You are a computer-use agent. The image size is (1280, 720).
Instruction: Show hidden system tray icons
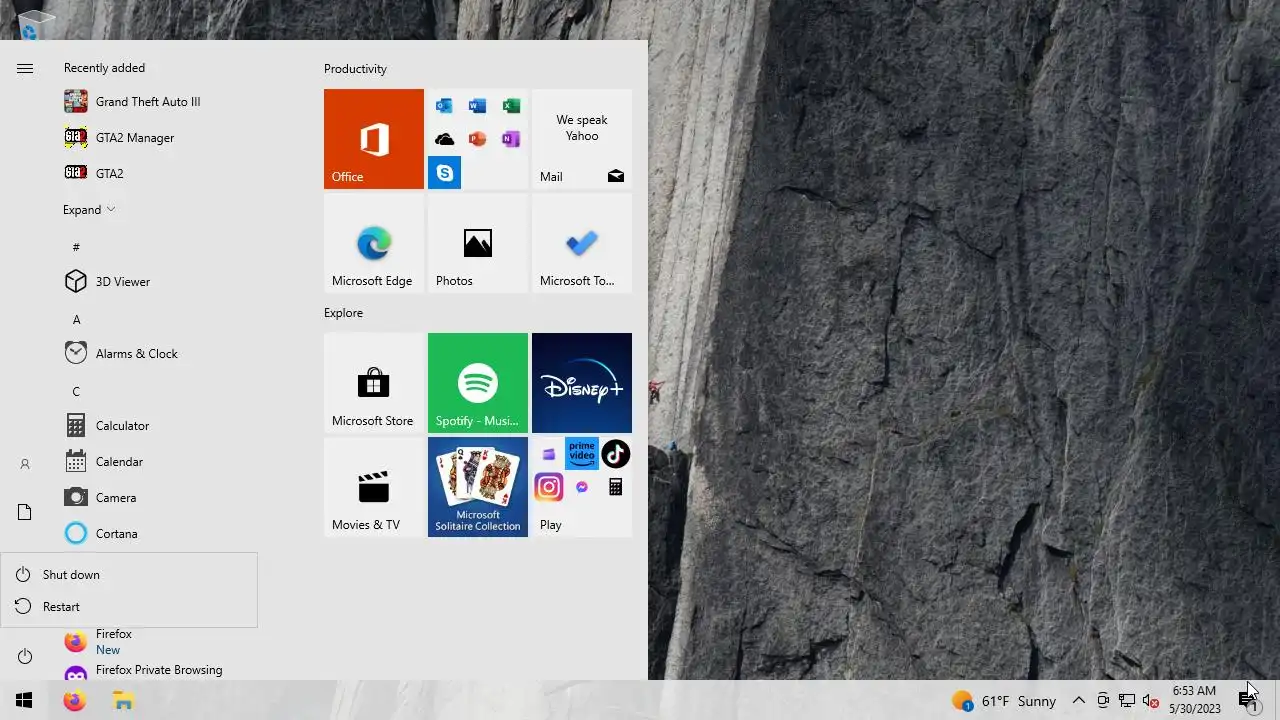1078,701
